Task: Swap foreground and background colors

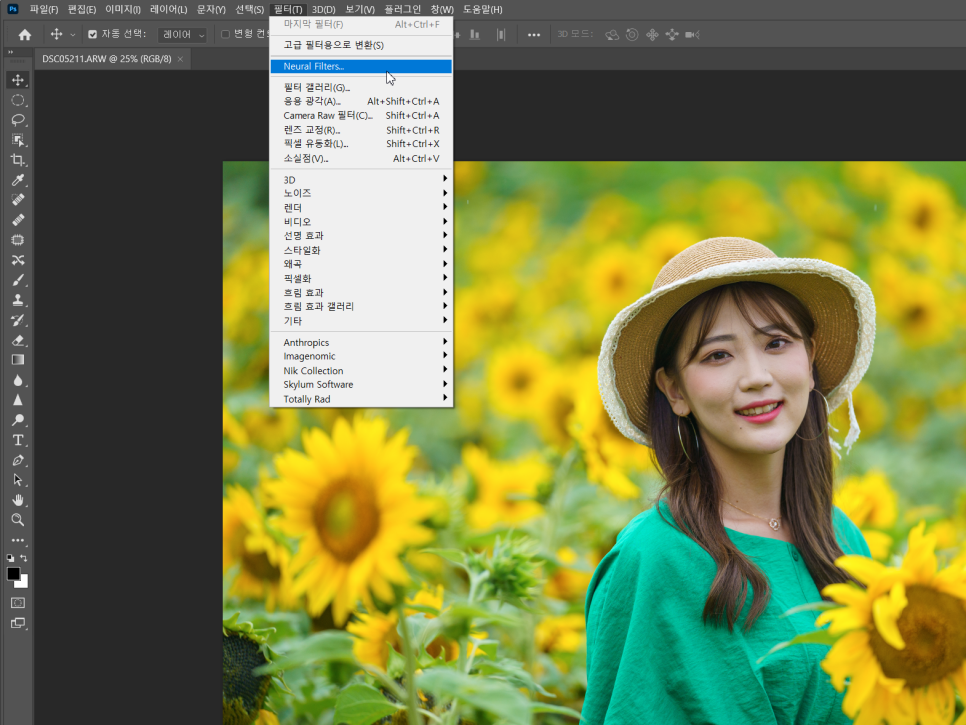Action: 23,558
